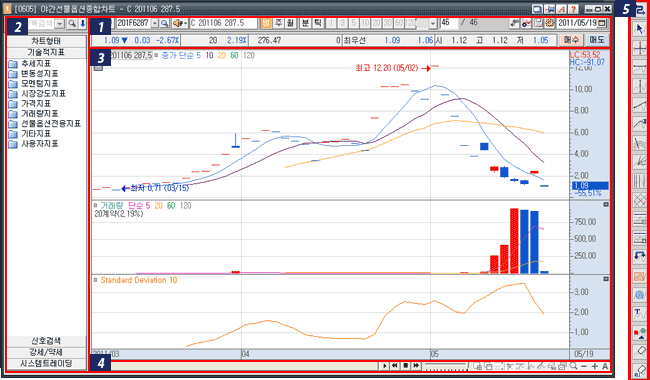Screen dimensions: 650x380
Task: Click the minus zoom-out icon in bottom toolbar
Action: pos(584,366)
